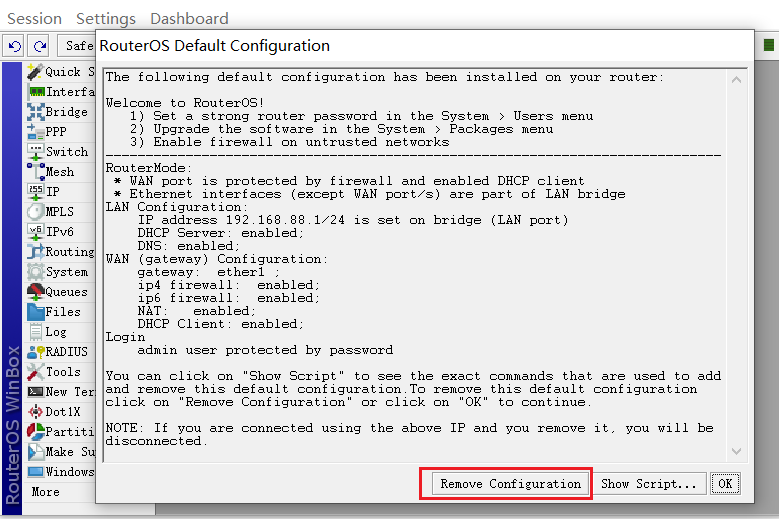Expand the MPLS submenu
779x519 pixels.
pos(59,212)
